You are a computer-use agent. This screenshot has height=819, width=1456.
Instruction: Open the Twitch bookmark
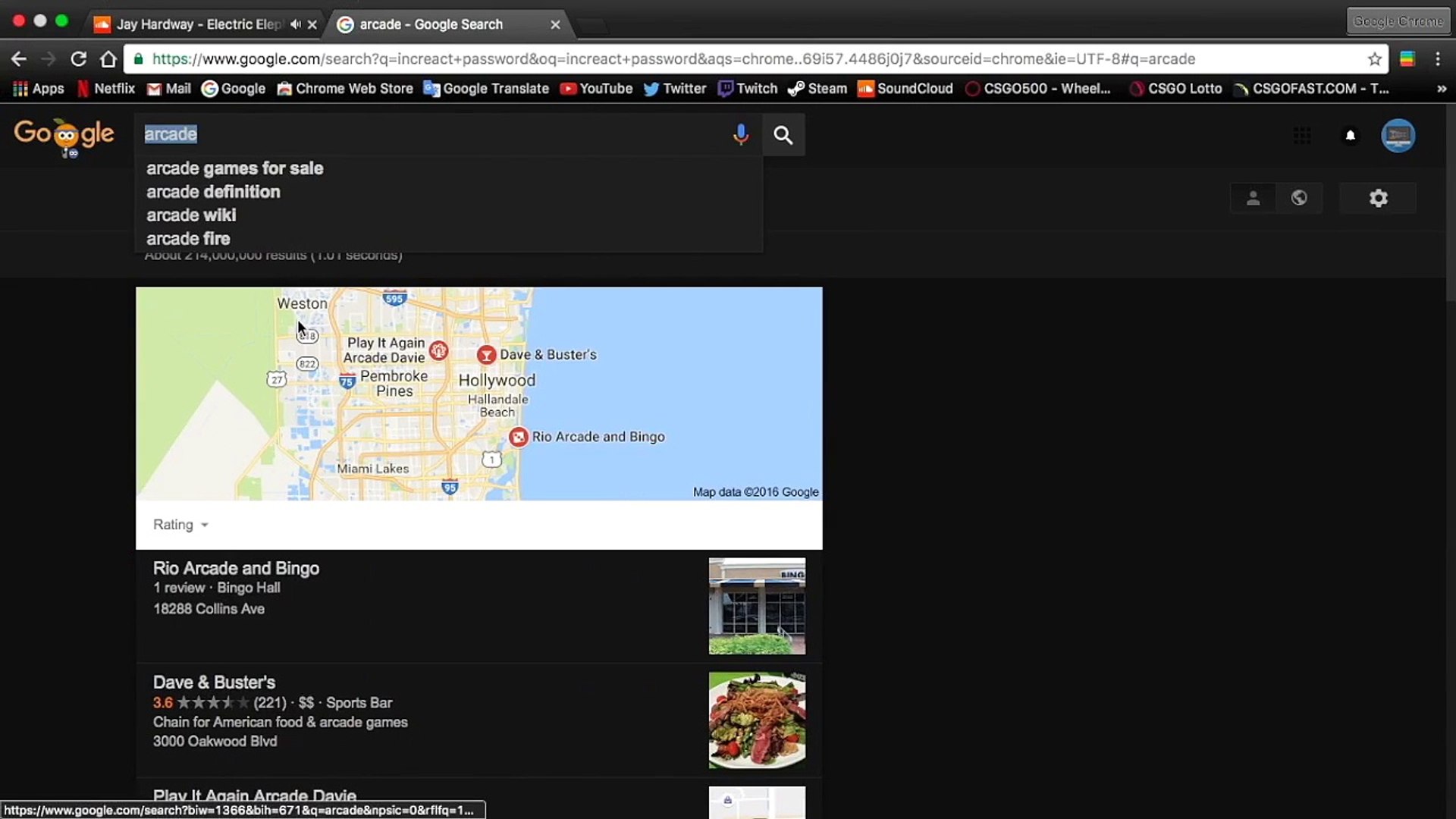(748, 89)
